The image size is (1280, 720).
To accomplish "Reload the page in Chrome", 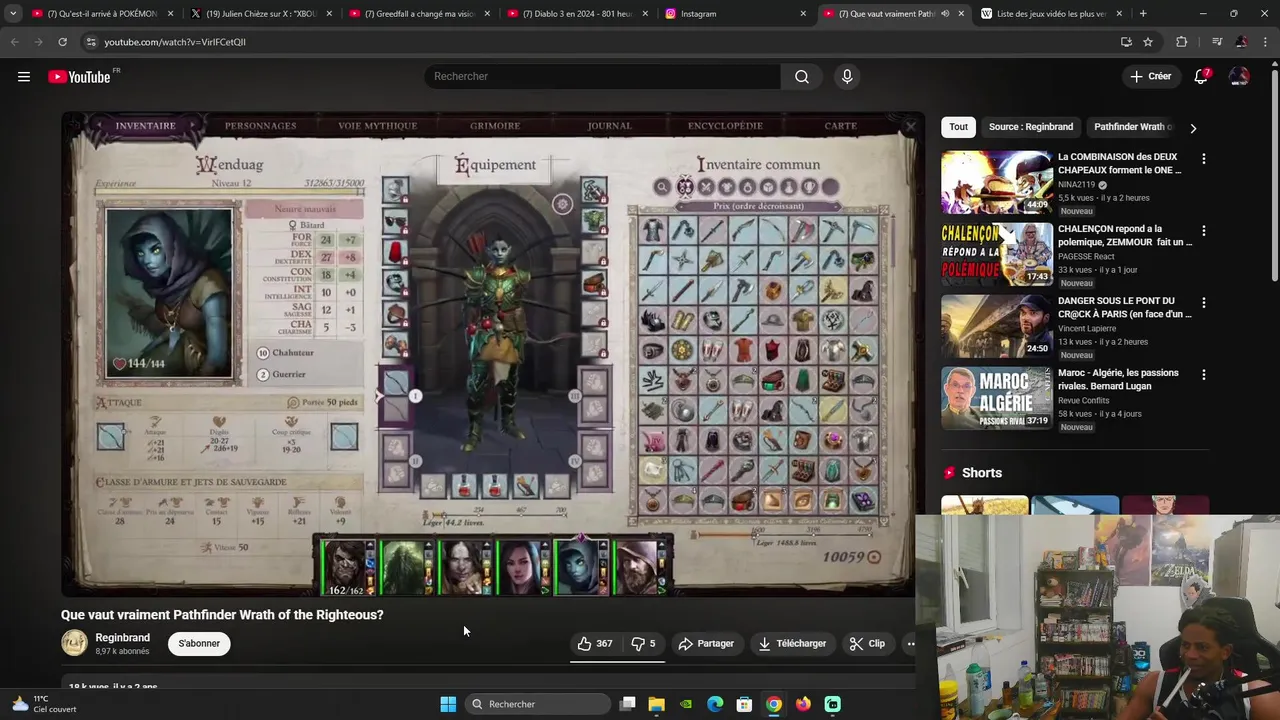I will (62, 42).
